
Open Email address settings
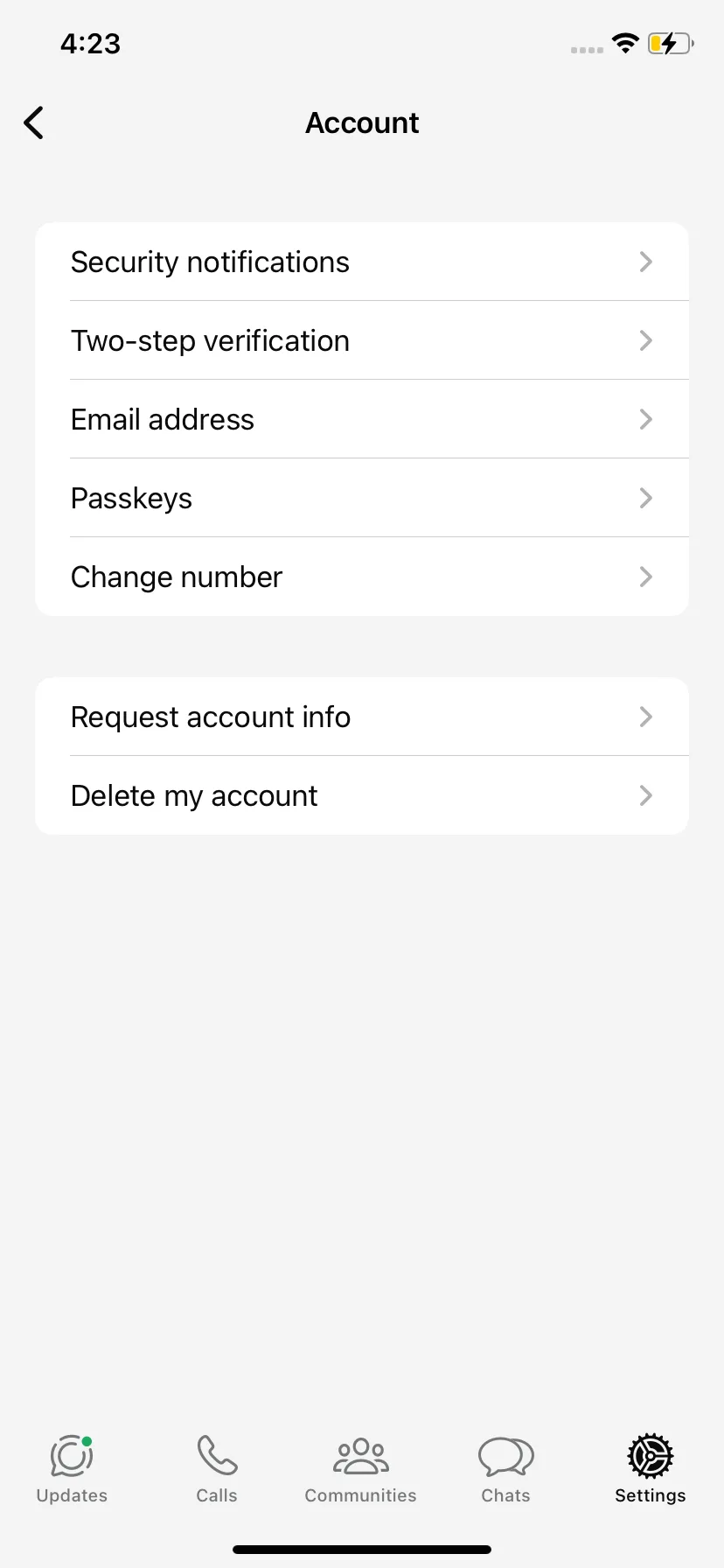click(362, 419)
